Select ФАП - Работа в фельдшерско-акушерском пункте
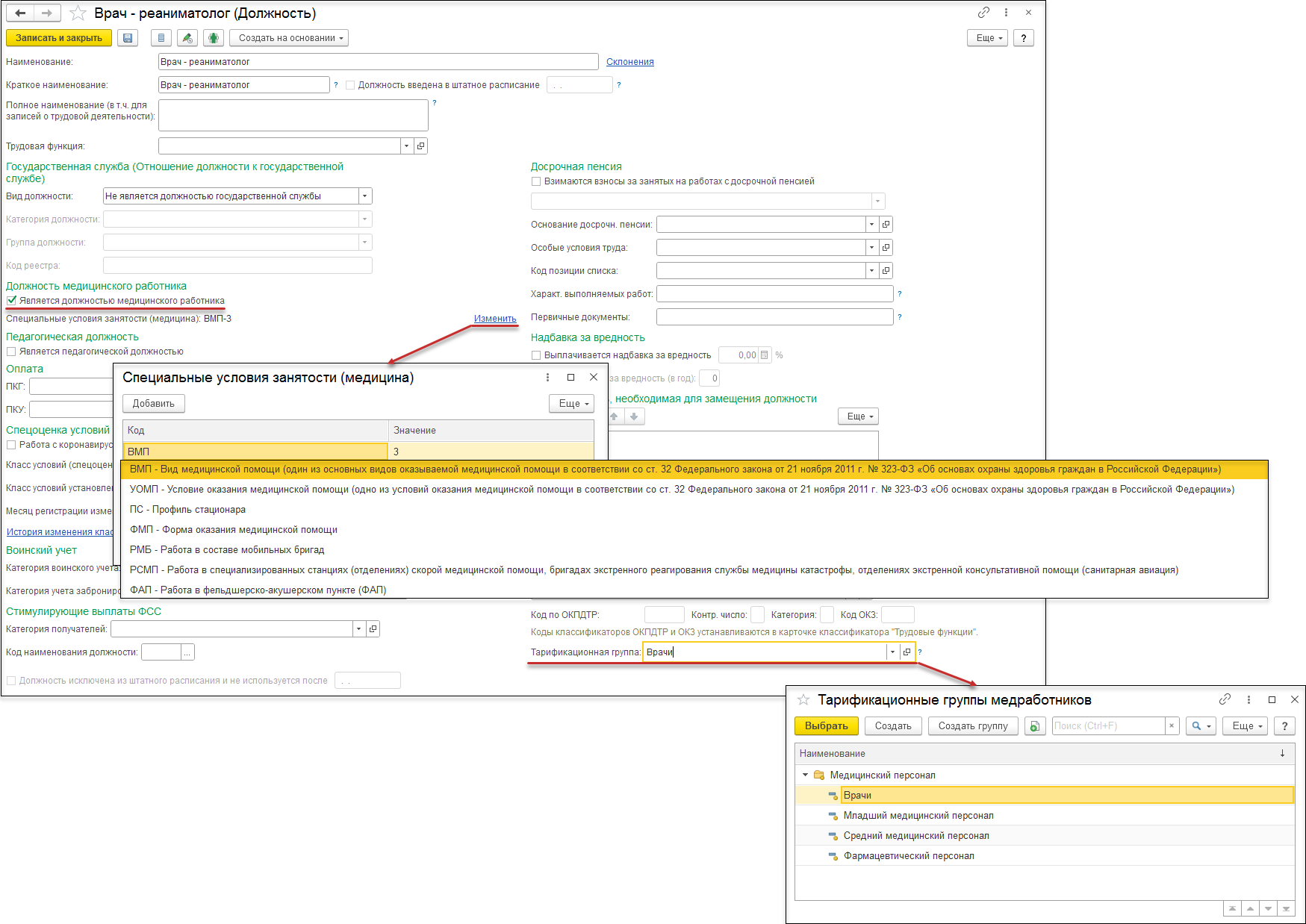The image size is (1306, 924). click(x=694, y=590)
